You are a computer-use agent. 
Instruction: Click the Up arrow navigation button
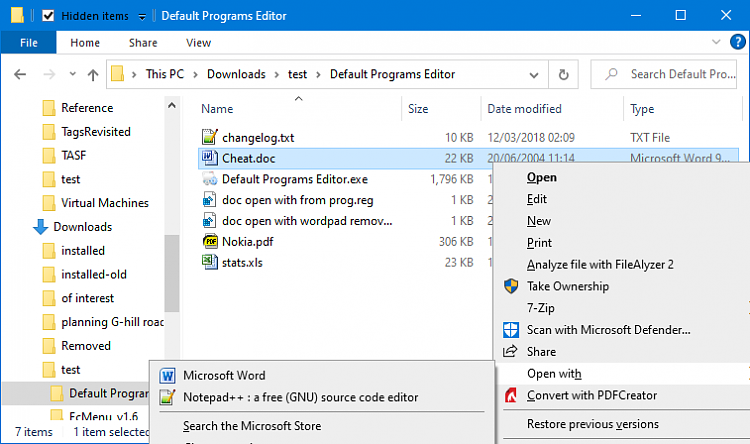[93, 74]
